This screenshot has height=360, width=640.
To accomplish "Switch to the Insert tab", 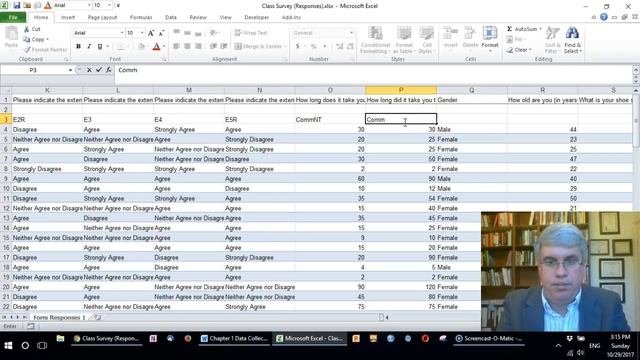I will pyautogui.click(x=68, y=17).
